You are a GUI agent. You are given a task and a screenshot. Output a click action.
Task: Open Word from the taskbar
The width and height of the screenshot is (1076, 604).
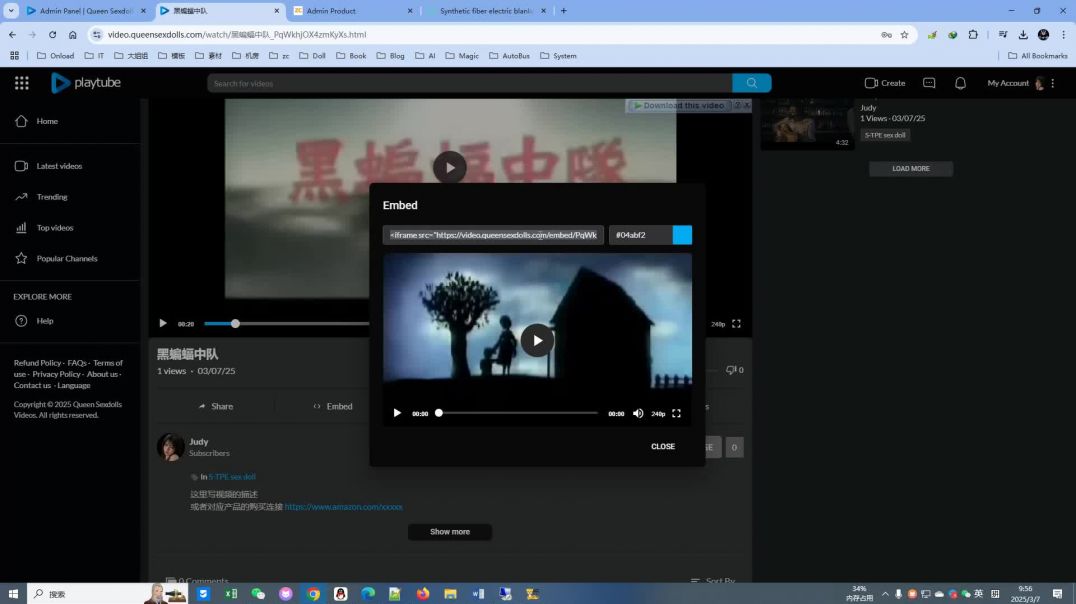coord(478,594)
